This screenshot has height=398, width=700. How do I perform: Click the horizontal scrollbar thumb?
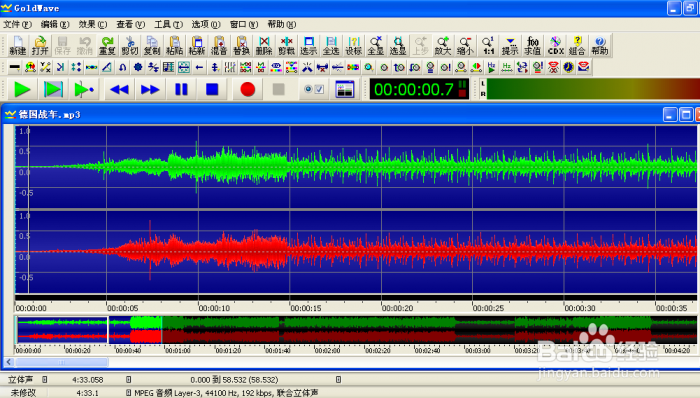(61, 362)
